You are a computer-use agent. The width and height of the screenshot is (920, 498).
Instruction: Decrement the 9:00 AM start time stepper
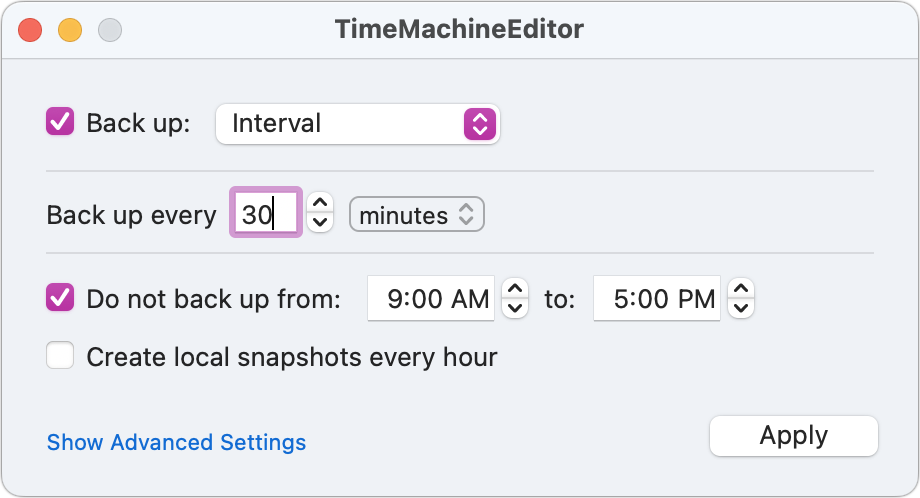point(515,307)
